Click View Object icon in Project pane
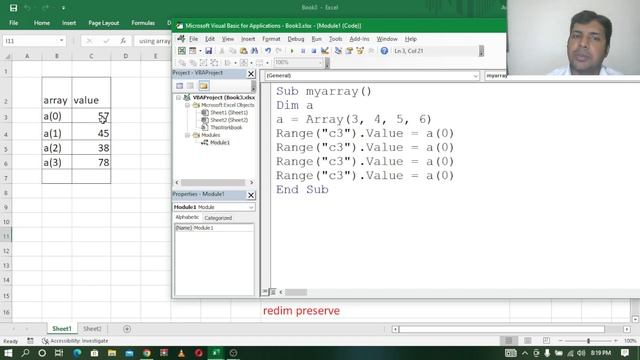 click(x=191, y=86)
